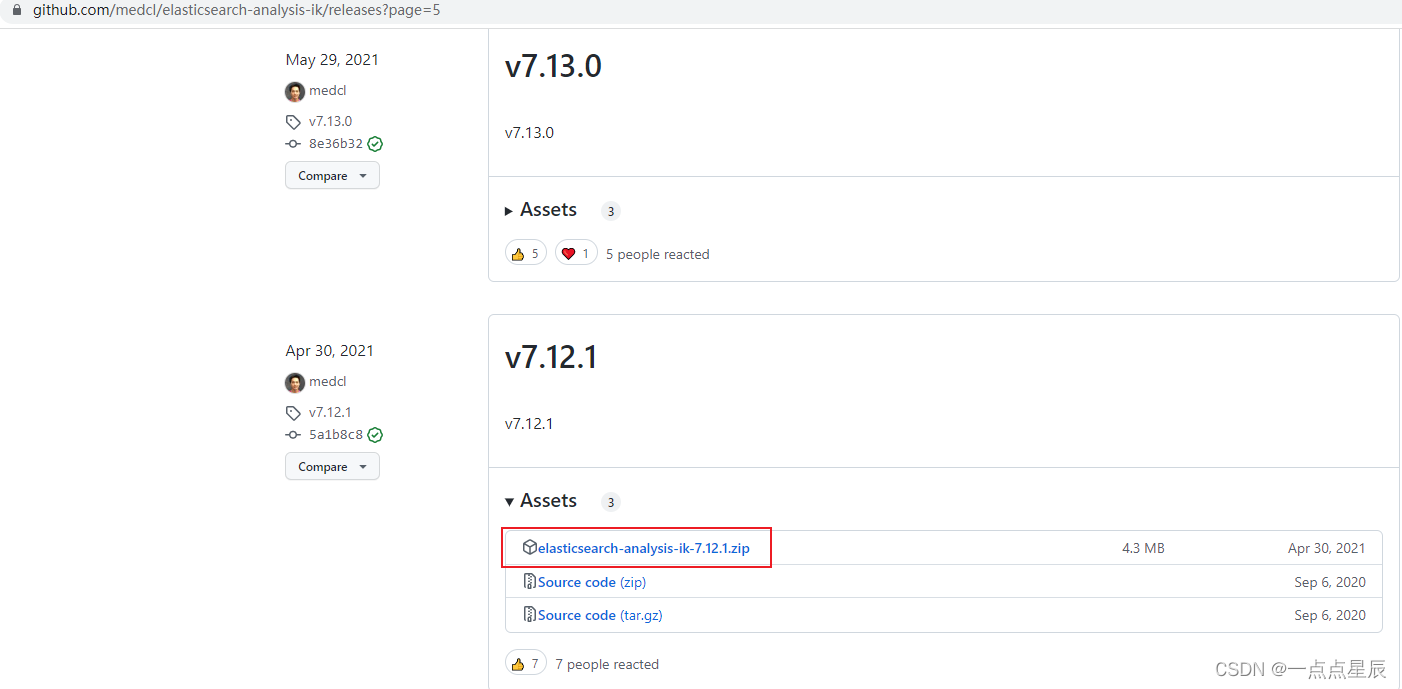1402x689 pixels.
Task: Click the lock icon in the address bar
Action: tap(16, 10)
